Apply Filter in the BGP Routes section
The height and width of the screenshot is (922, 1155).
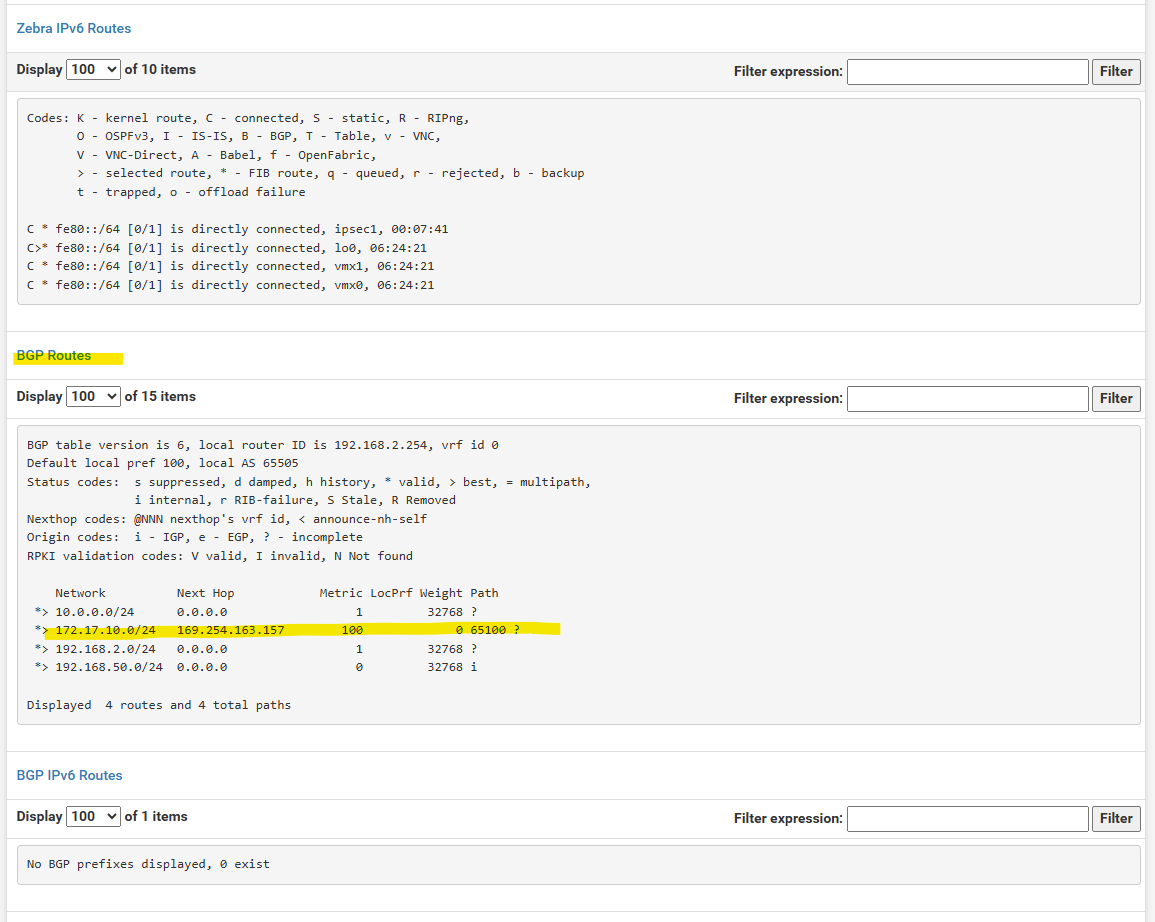1116,399
